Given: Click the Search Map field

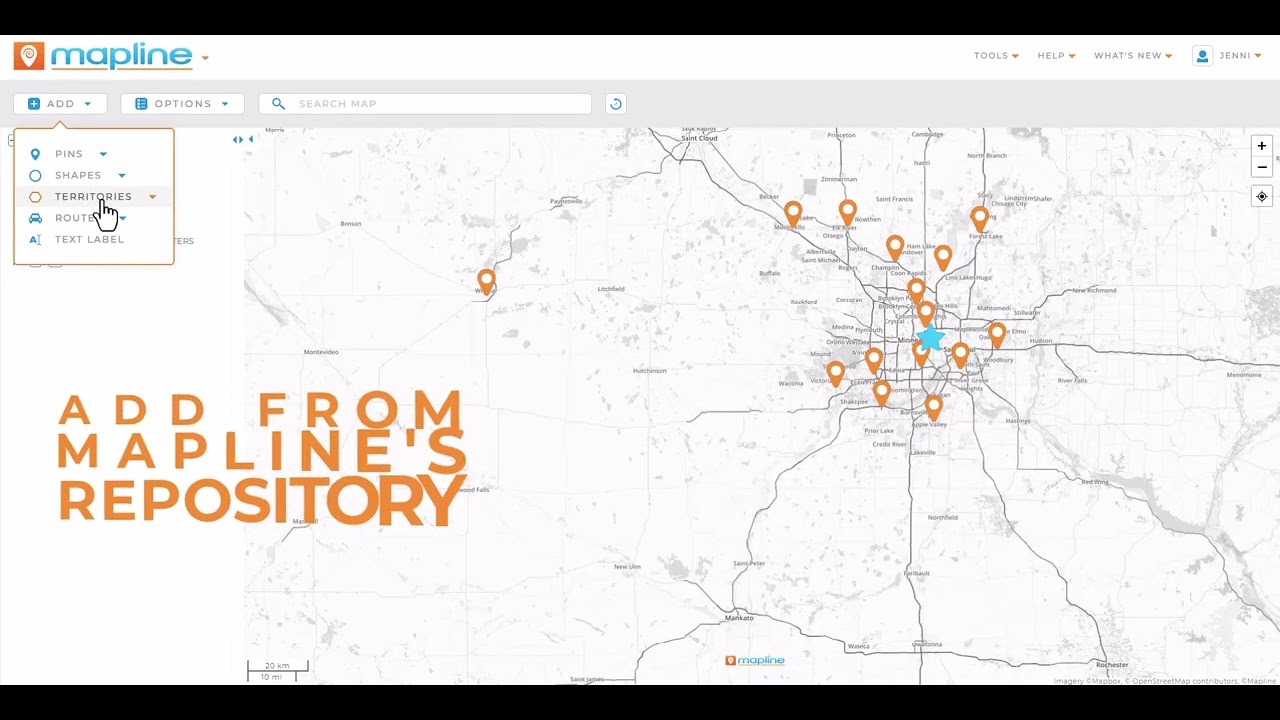Looking at the screenshot, I should point(425,104).
